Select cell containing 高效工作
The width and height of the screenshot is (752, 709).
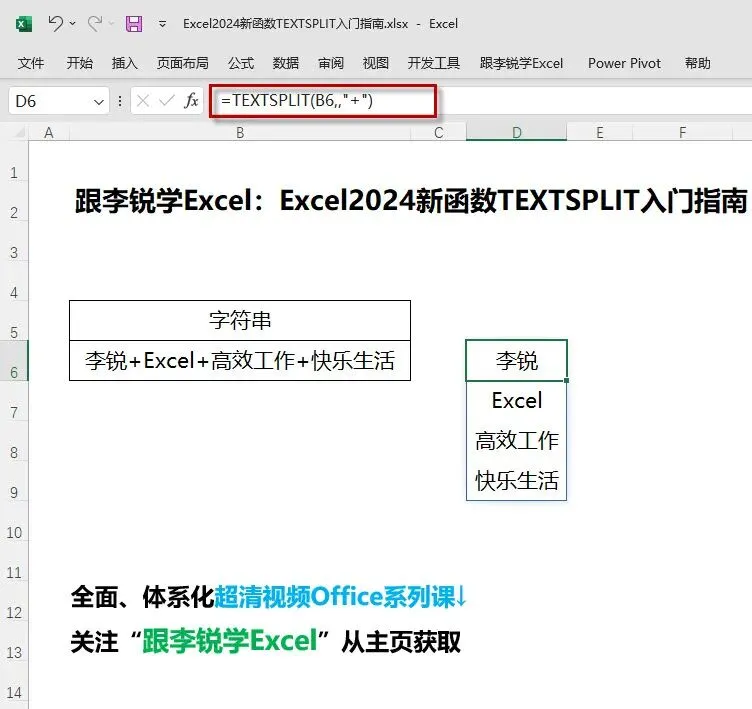tap(517, 440)
